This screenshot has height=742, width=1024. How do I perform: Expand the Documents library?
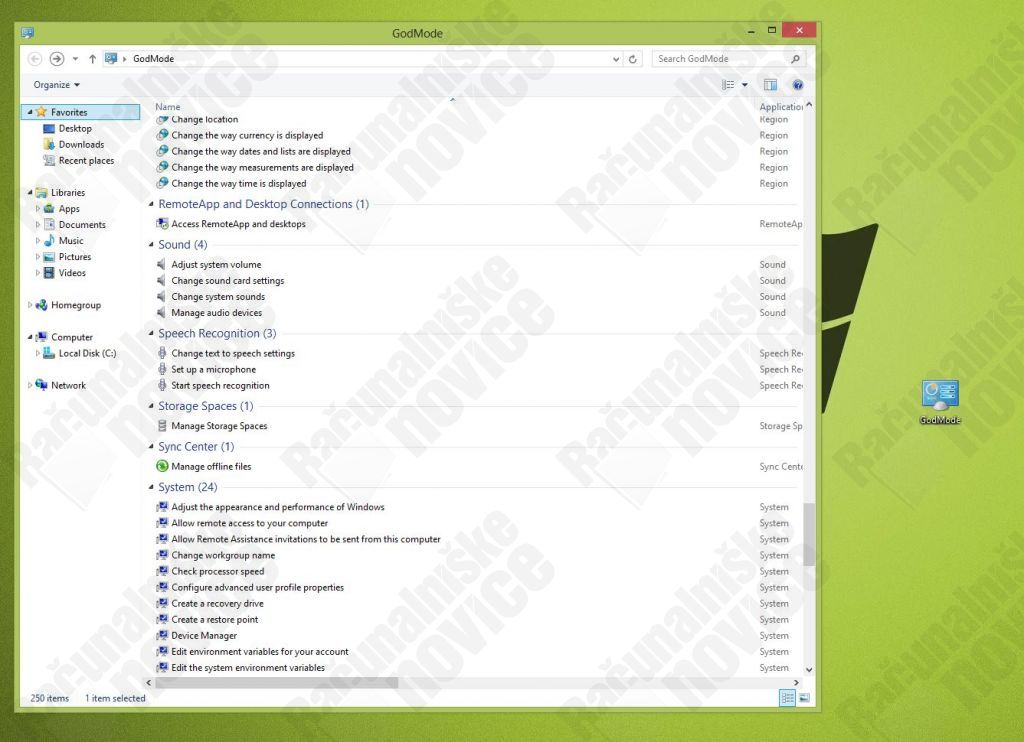pos(38,225)
